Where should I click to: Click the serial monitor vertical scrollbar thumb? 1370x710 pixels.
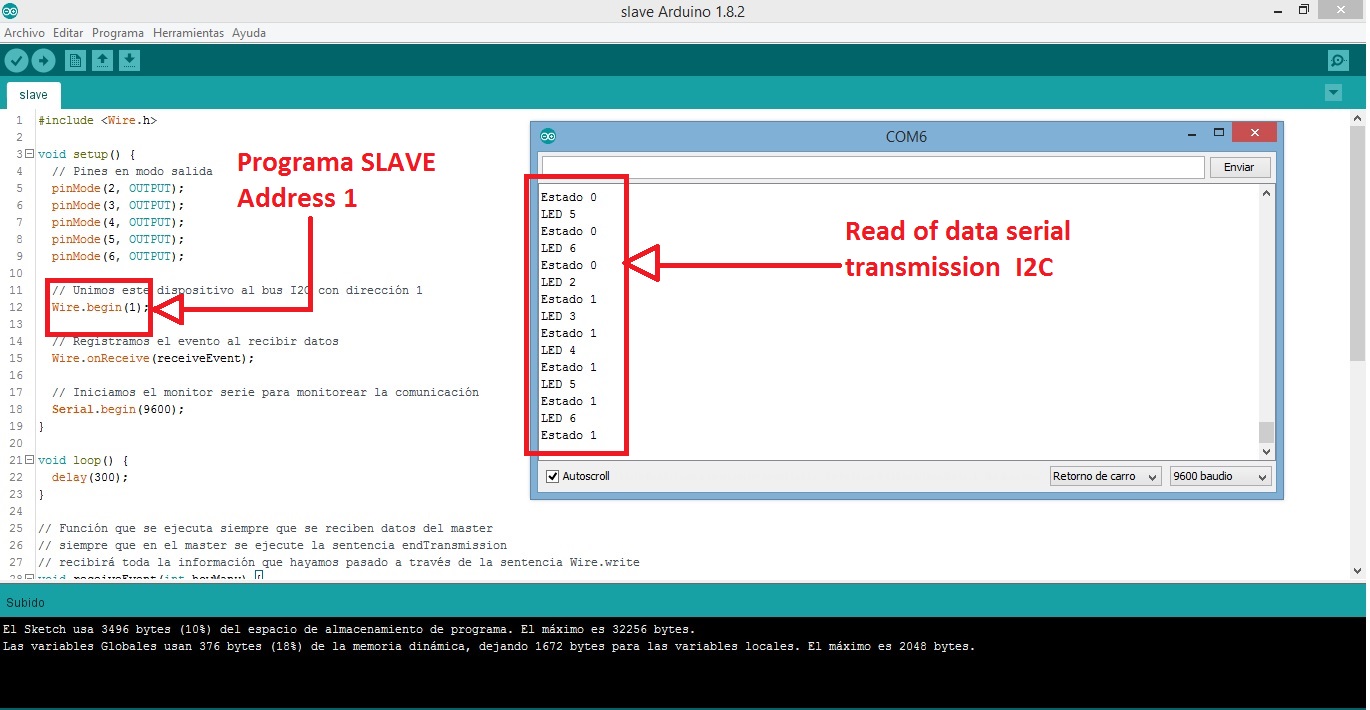coord(1266,432)
